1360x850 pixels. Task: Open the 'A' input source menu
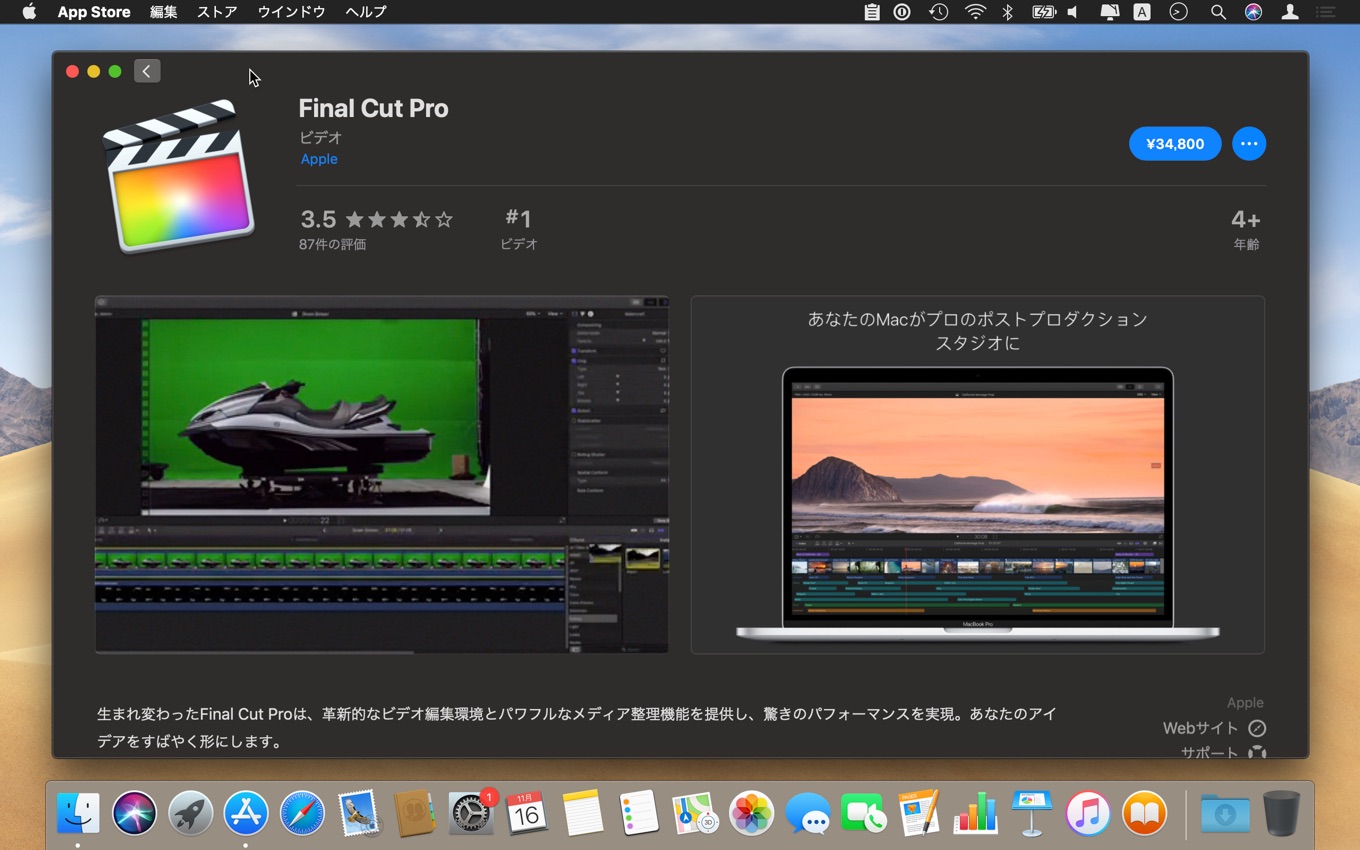1142,12
